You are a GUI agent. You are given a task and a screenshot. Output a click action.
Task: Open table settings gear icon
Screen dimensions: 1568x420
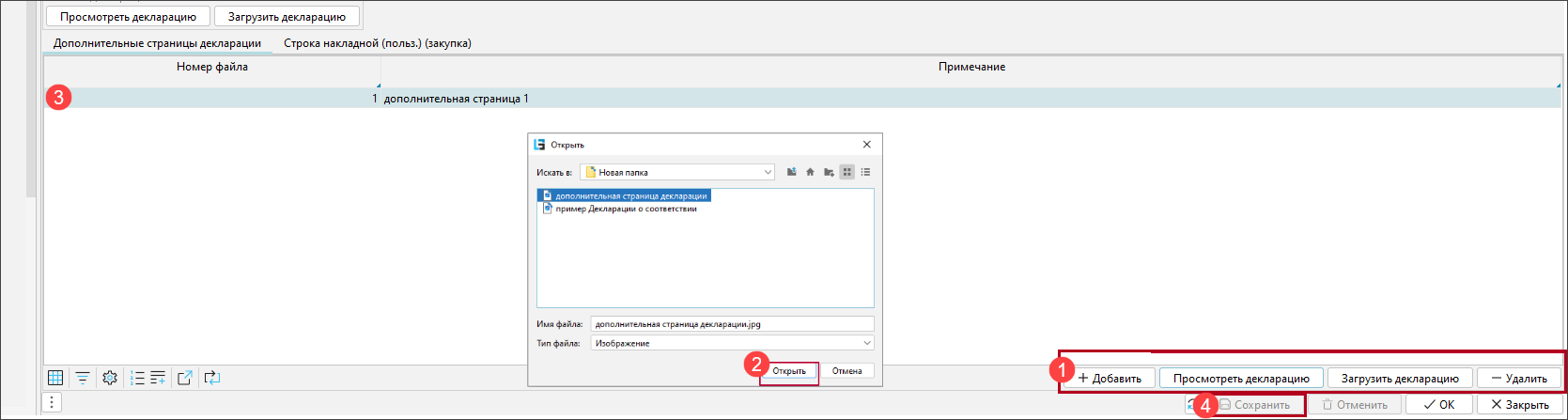pyautogui.click(x=110, y=378)
